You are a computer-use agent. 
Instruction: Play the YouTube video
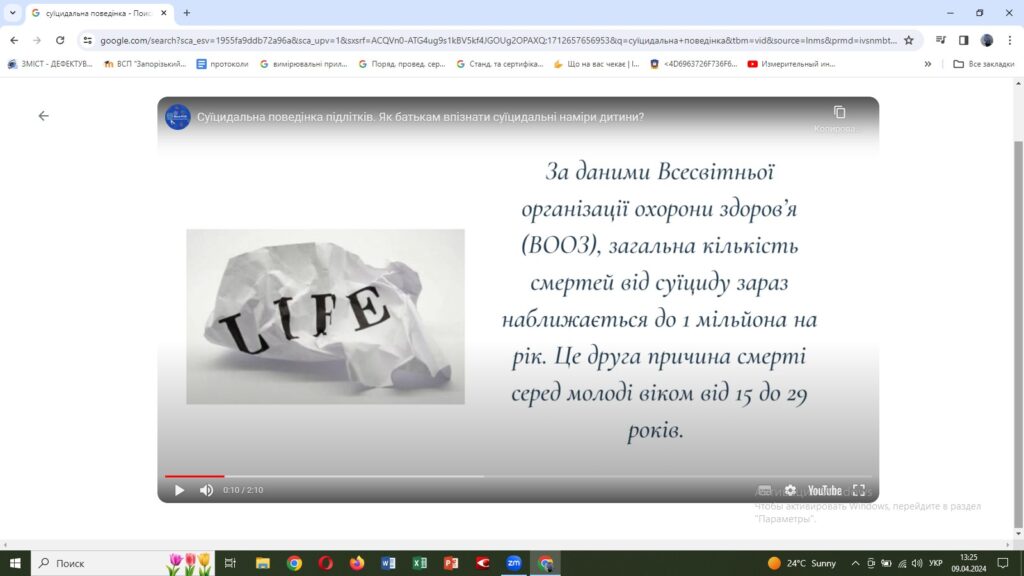179,490
